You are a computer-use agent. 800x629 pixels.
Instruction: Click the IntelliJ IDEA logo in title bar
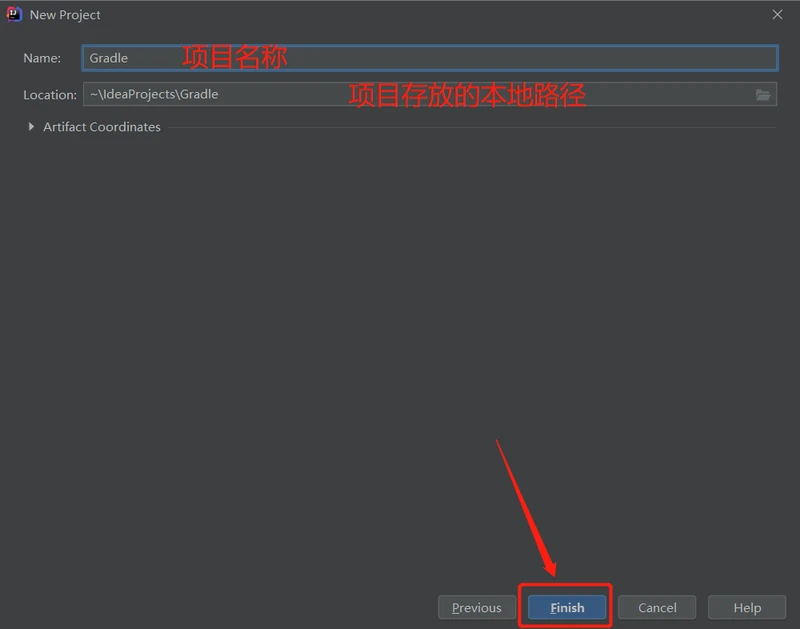click(14, 14)
